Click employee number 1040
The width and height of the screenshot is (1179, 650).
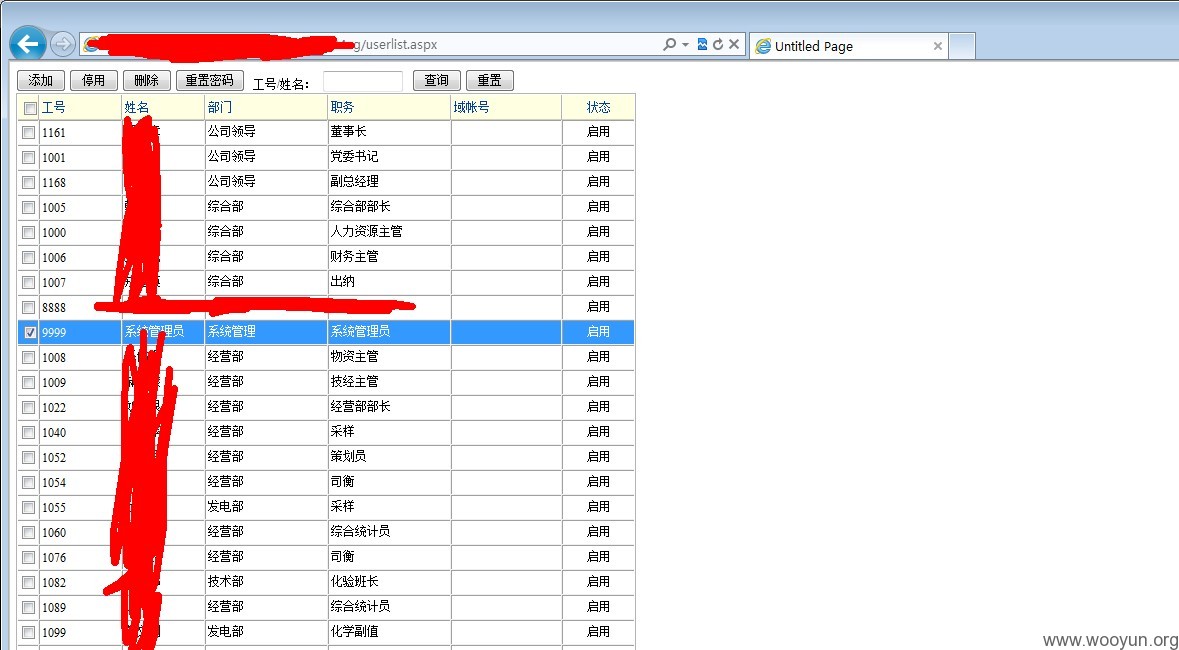click(x=54, y=433)
